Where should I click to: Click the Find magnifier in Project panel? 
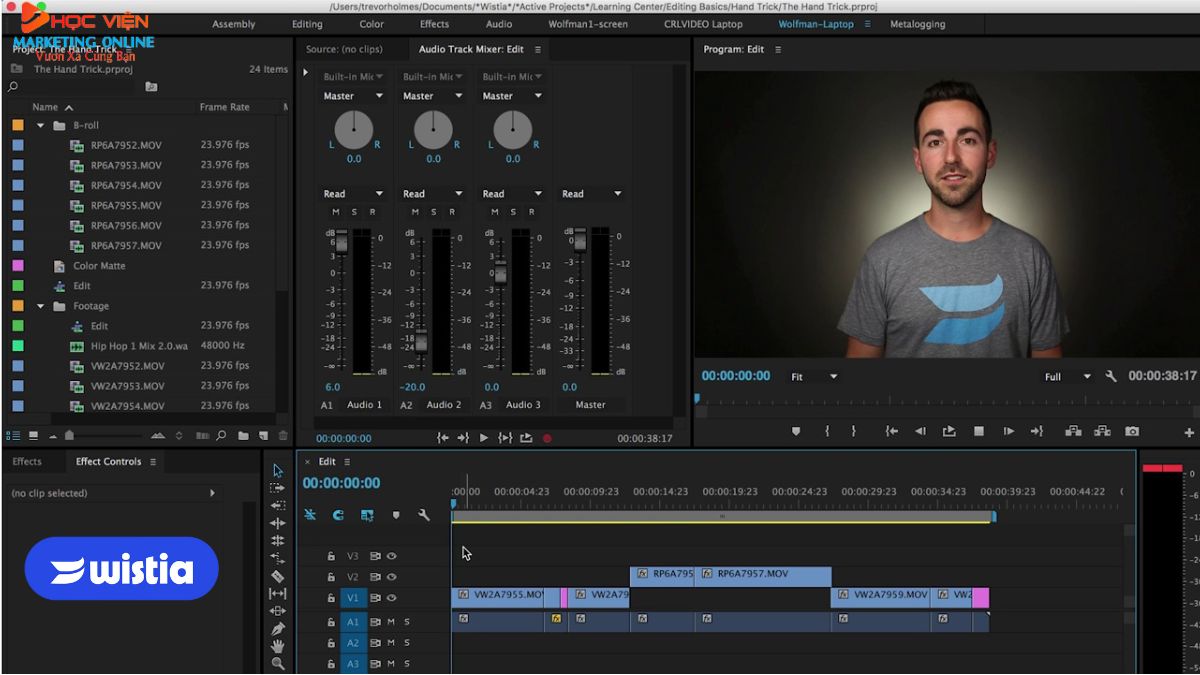click(x=220, y=436)
